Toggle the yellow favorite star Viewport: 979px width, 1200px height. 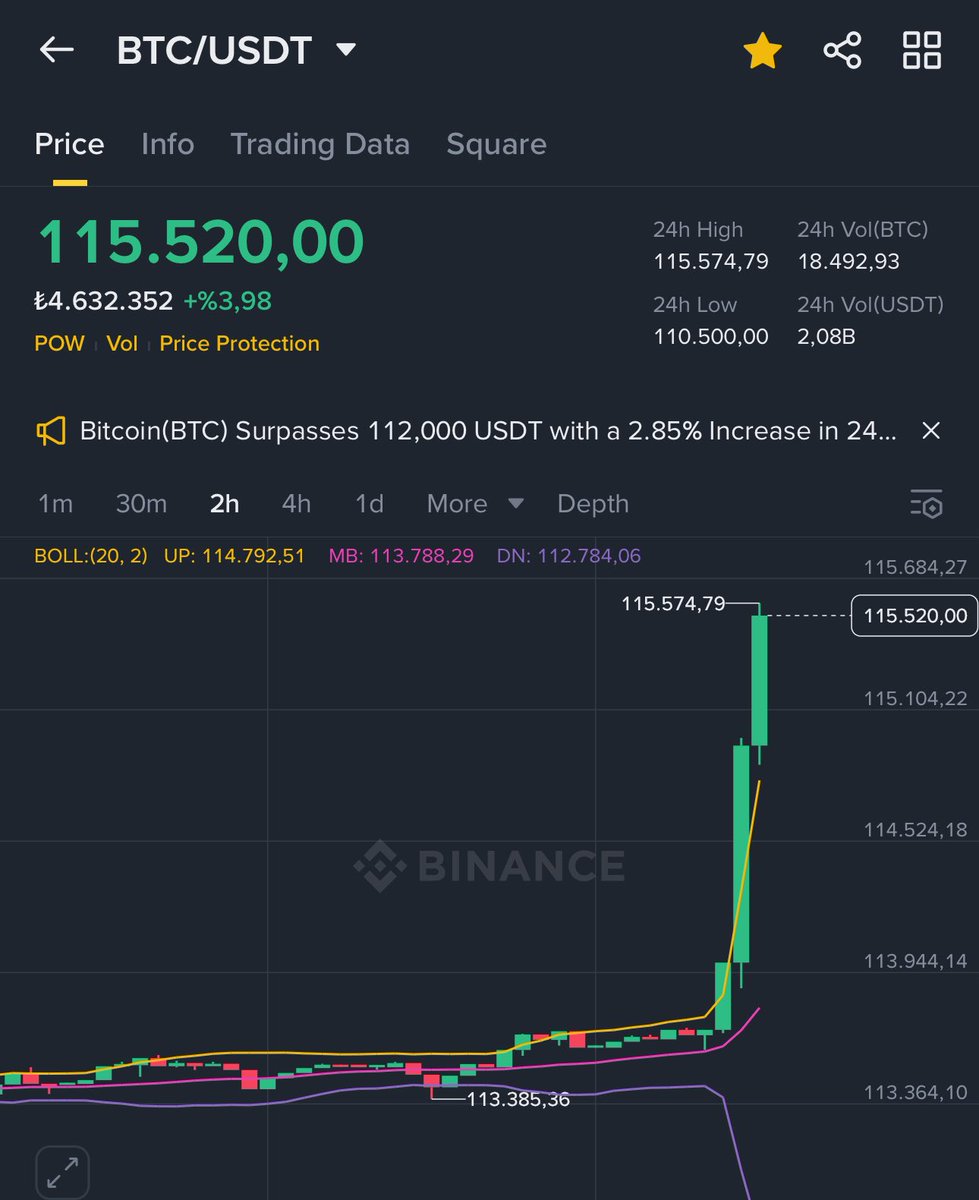pyautogui.click(x=762, y=50)
